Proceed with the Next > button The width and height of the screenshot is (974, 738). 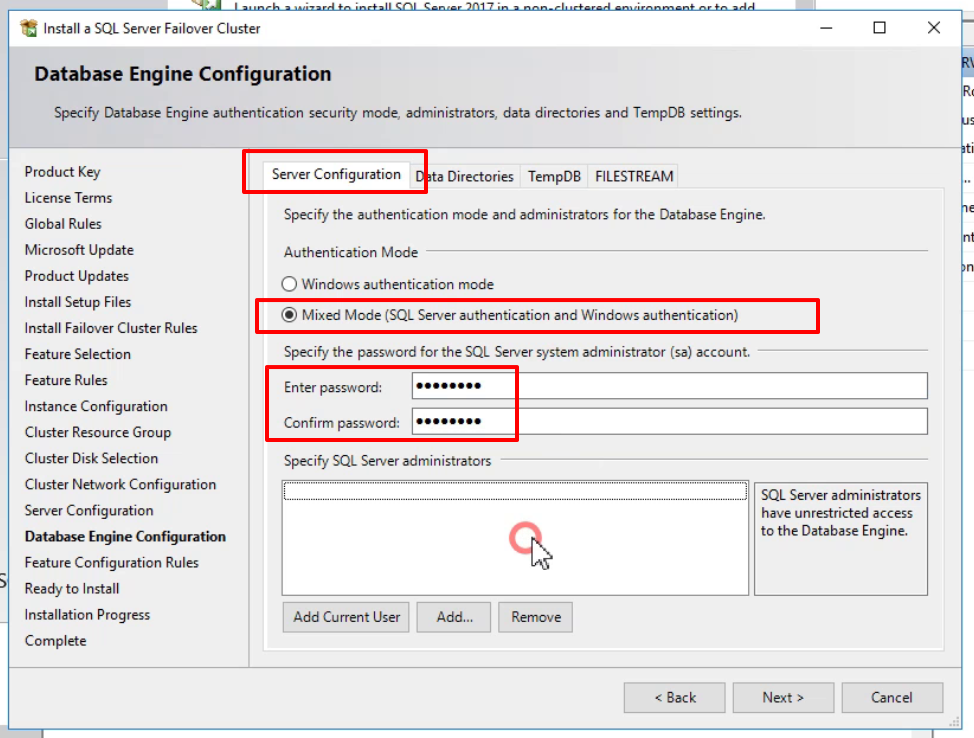pos(783,698)
